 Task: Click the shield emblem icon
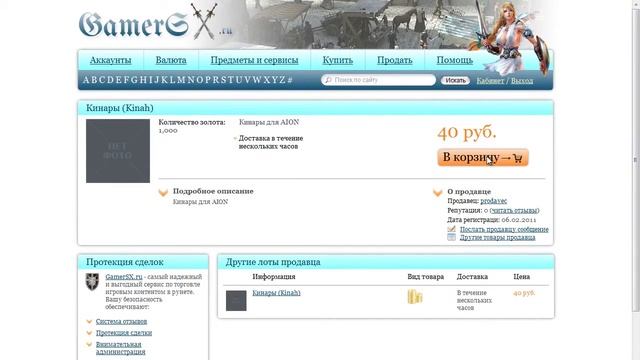92,282
